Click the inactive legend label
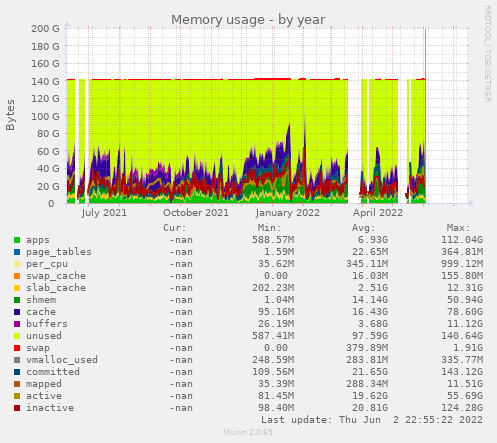497x443 pixels. click(x=50, y=408)
